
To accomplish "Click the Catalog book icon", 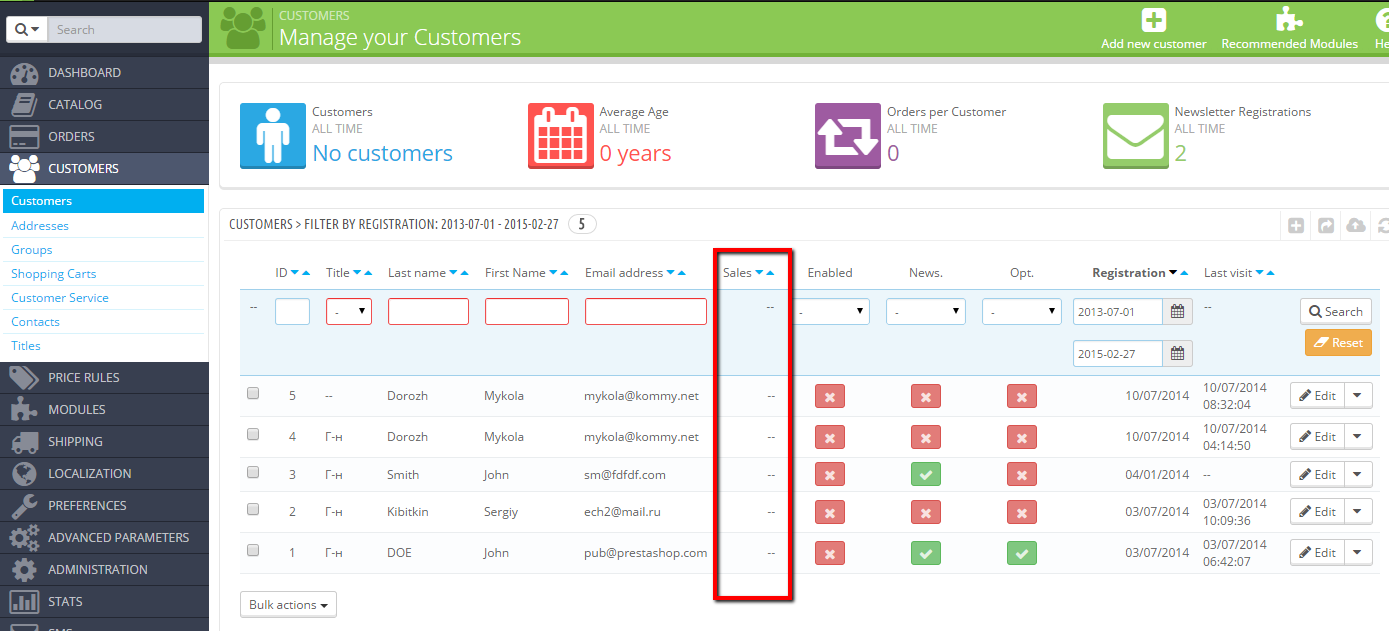I will click(24, 105).
